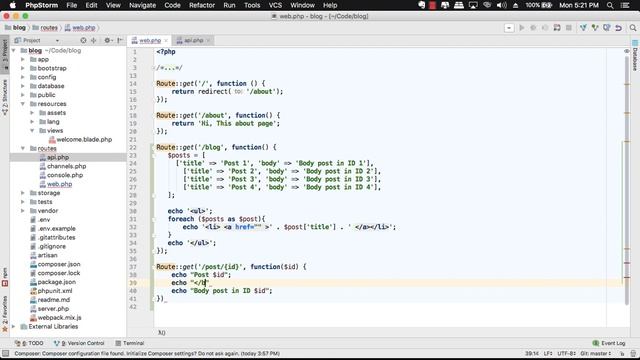Click the VCS revert arrow icon
640x360 pixels.
tap(619, 28)
